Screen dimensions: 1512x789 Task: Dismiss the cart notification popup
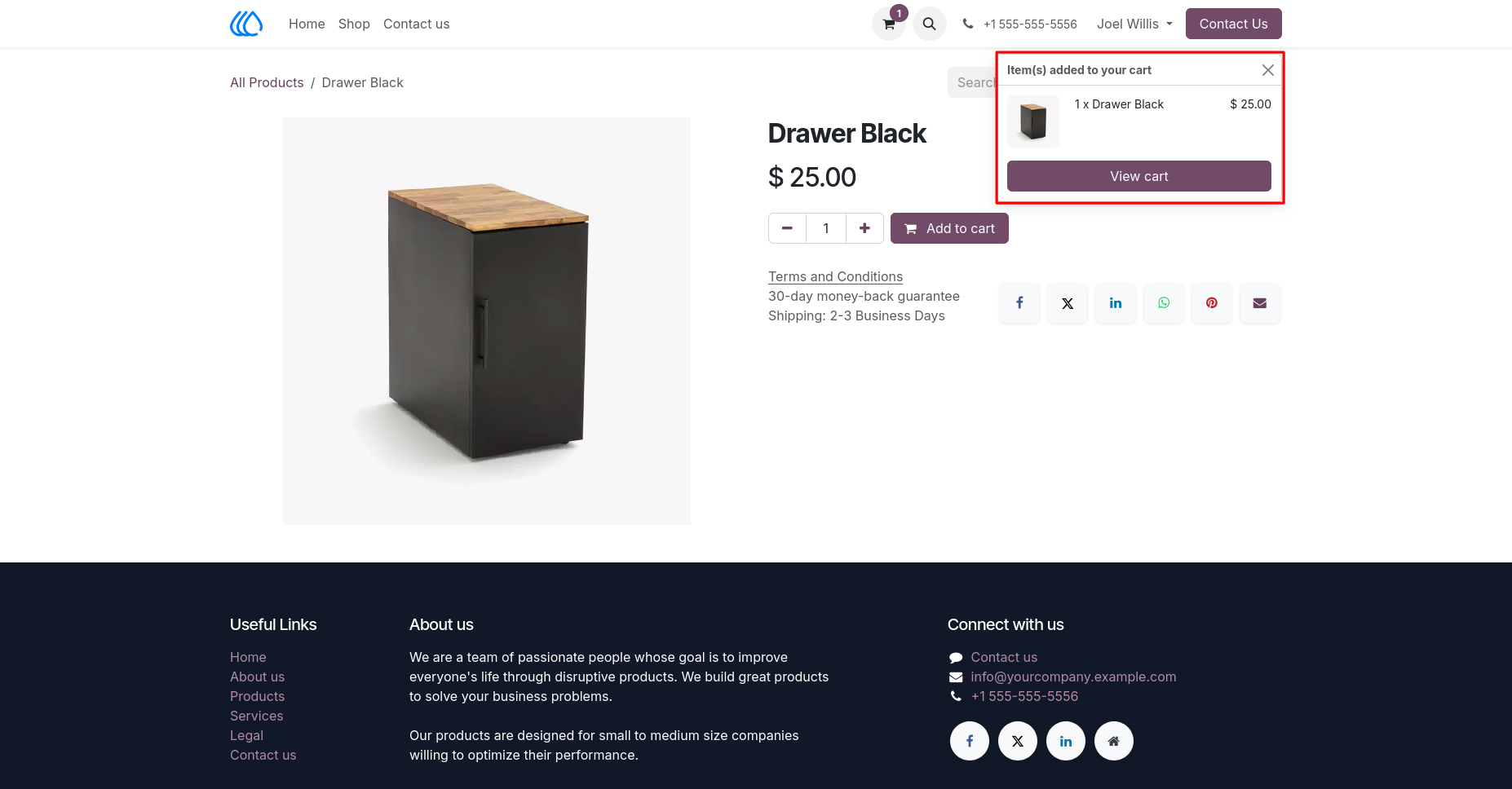(1268, 70)
